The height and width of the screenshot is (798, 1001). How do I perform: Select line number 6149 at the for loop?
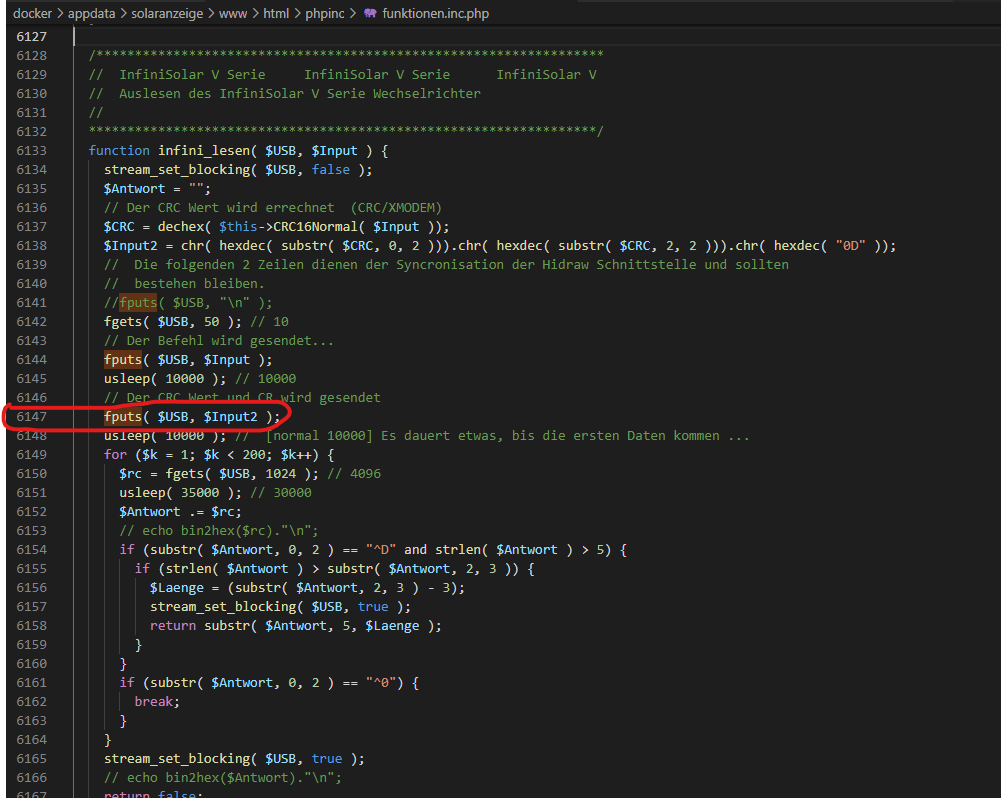31,455
